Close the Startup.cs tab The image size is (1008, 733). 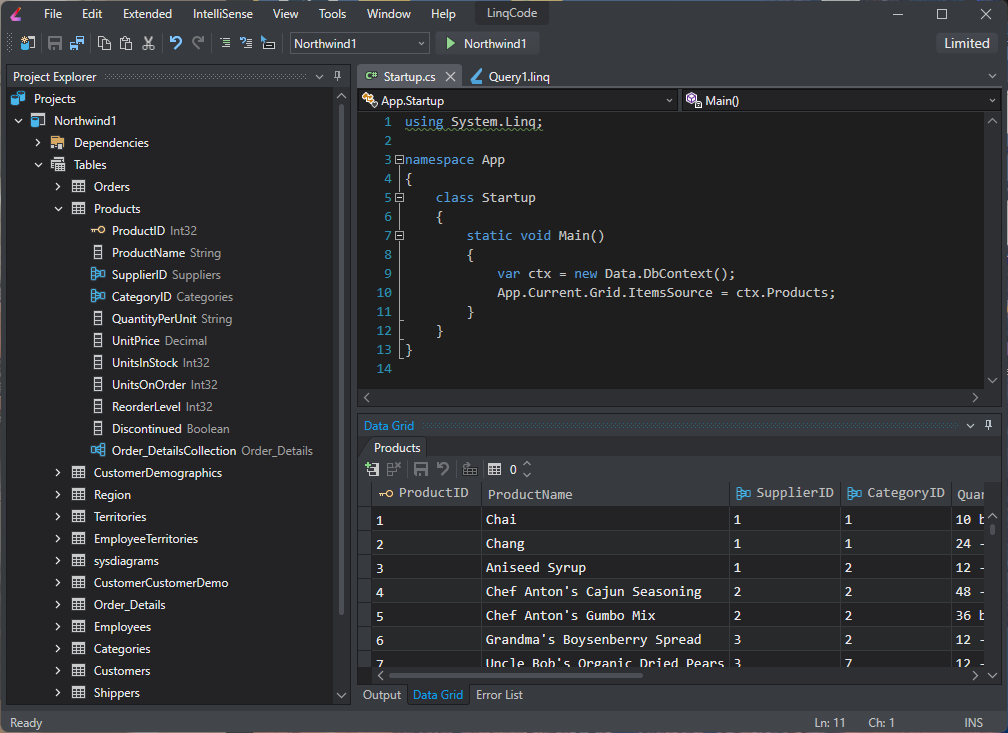[x=451, y=77]
